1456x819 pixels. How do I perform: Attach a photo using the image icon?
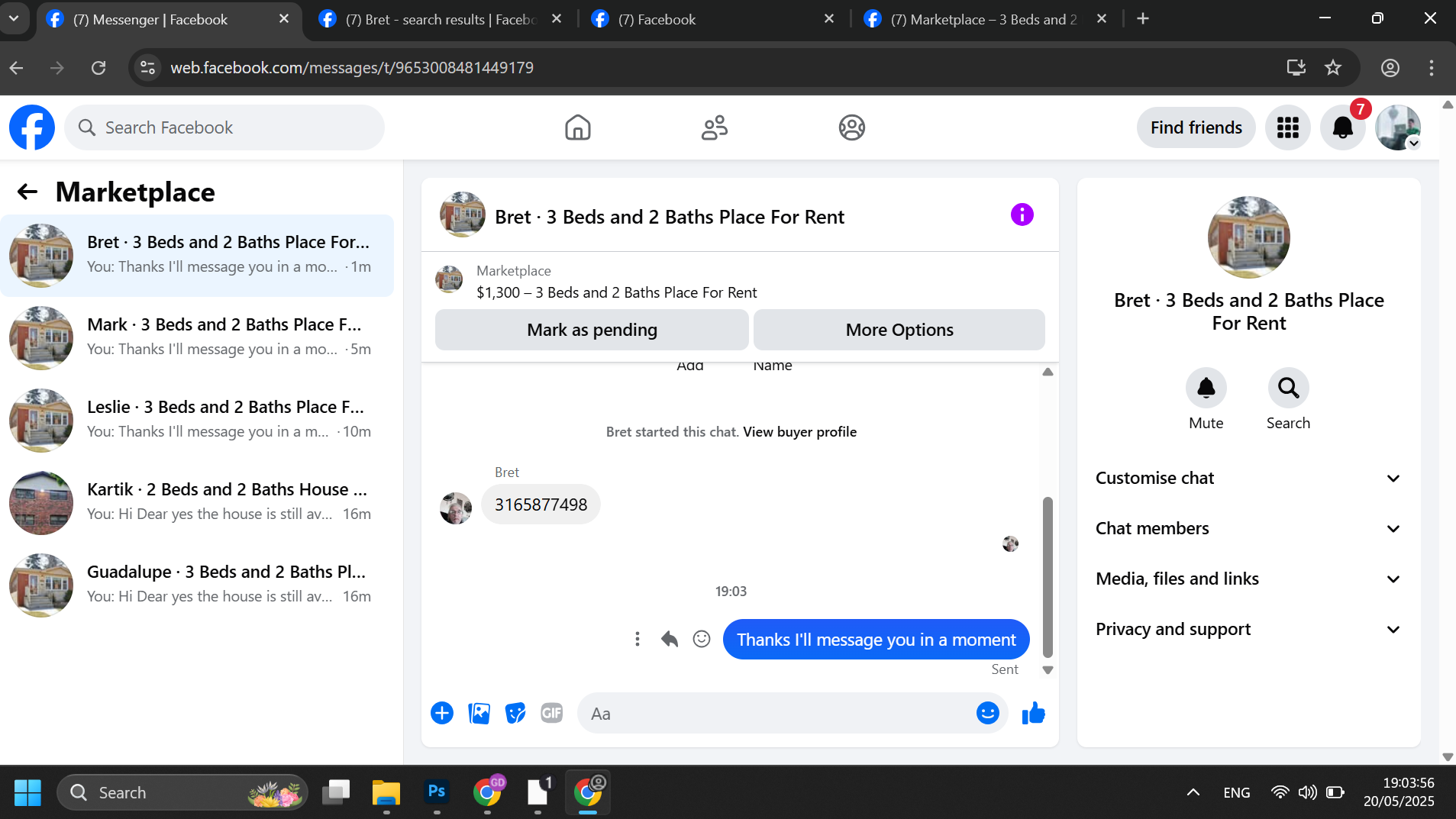pyautogui.click(x=479, y=713)
